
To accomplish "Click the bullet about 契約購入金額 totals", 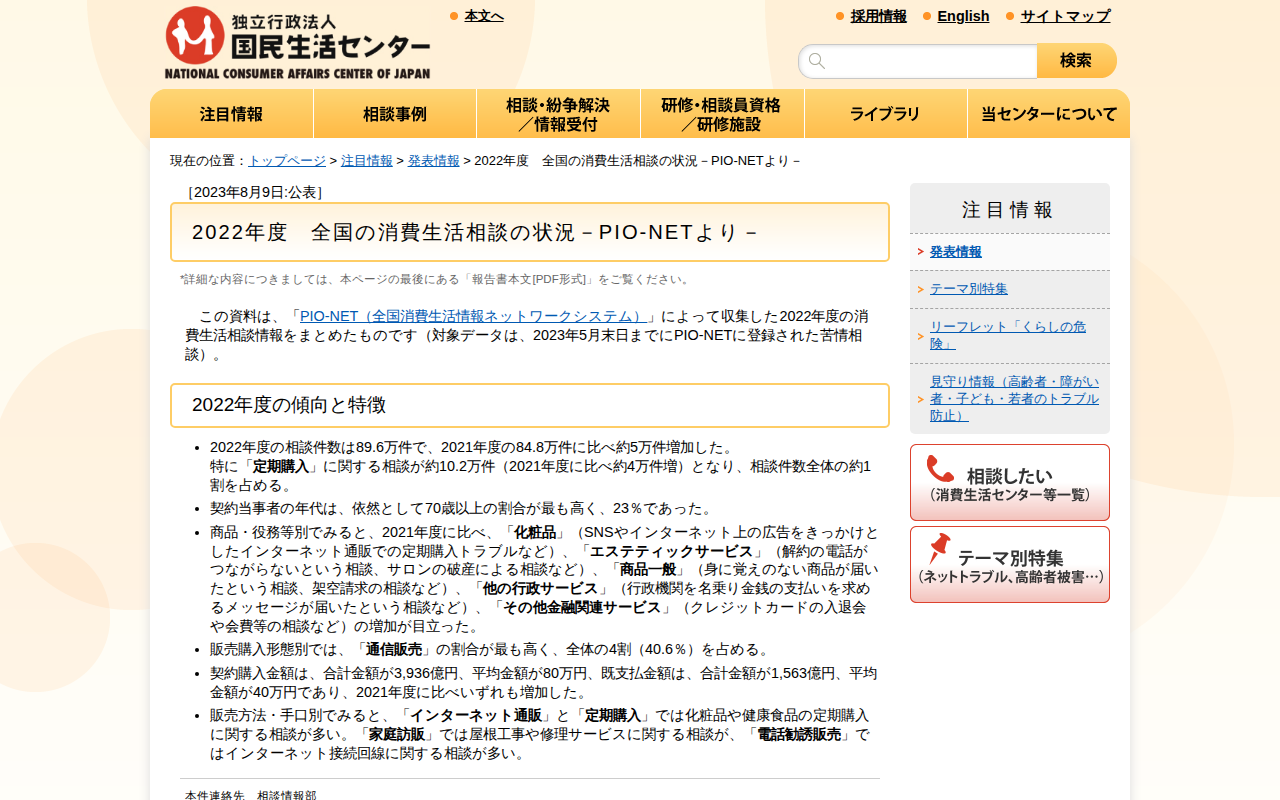I will click(x=544, y=683).
